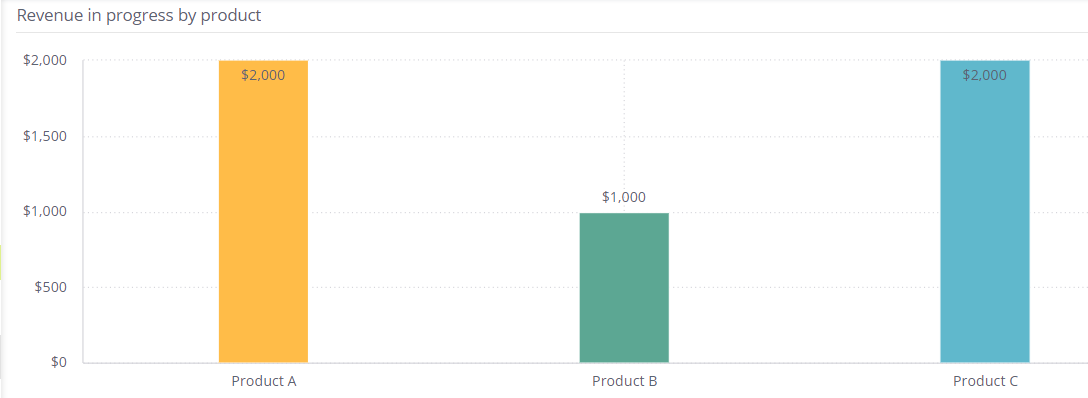Select the green Product B bar
Viewport: 1088px width, 398px height.
[x=624, y=287]
